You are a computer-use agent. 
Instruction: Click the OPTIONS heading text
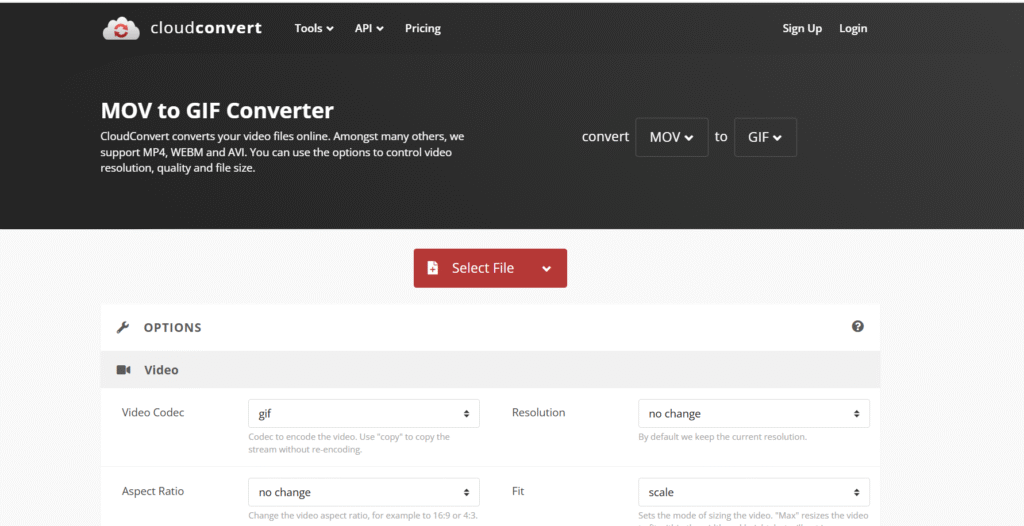point(172,327)
